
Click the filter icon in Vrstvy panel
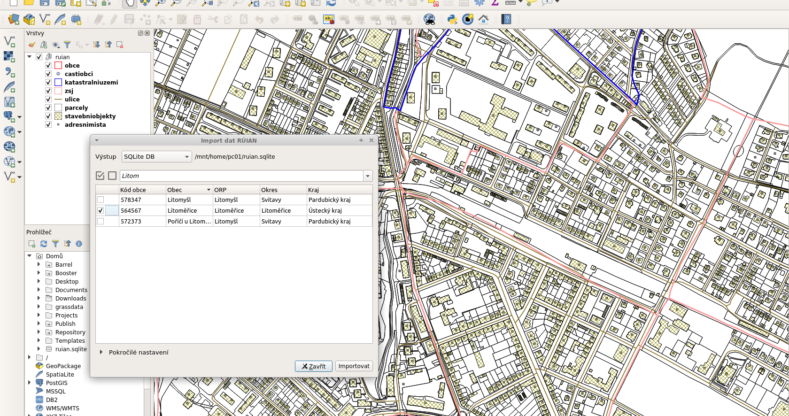(x=67, y=45)
